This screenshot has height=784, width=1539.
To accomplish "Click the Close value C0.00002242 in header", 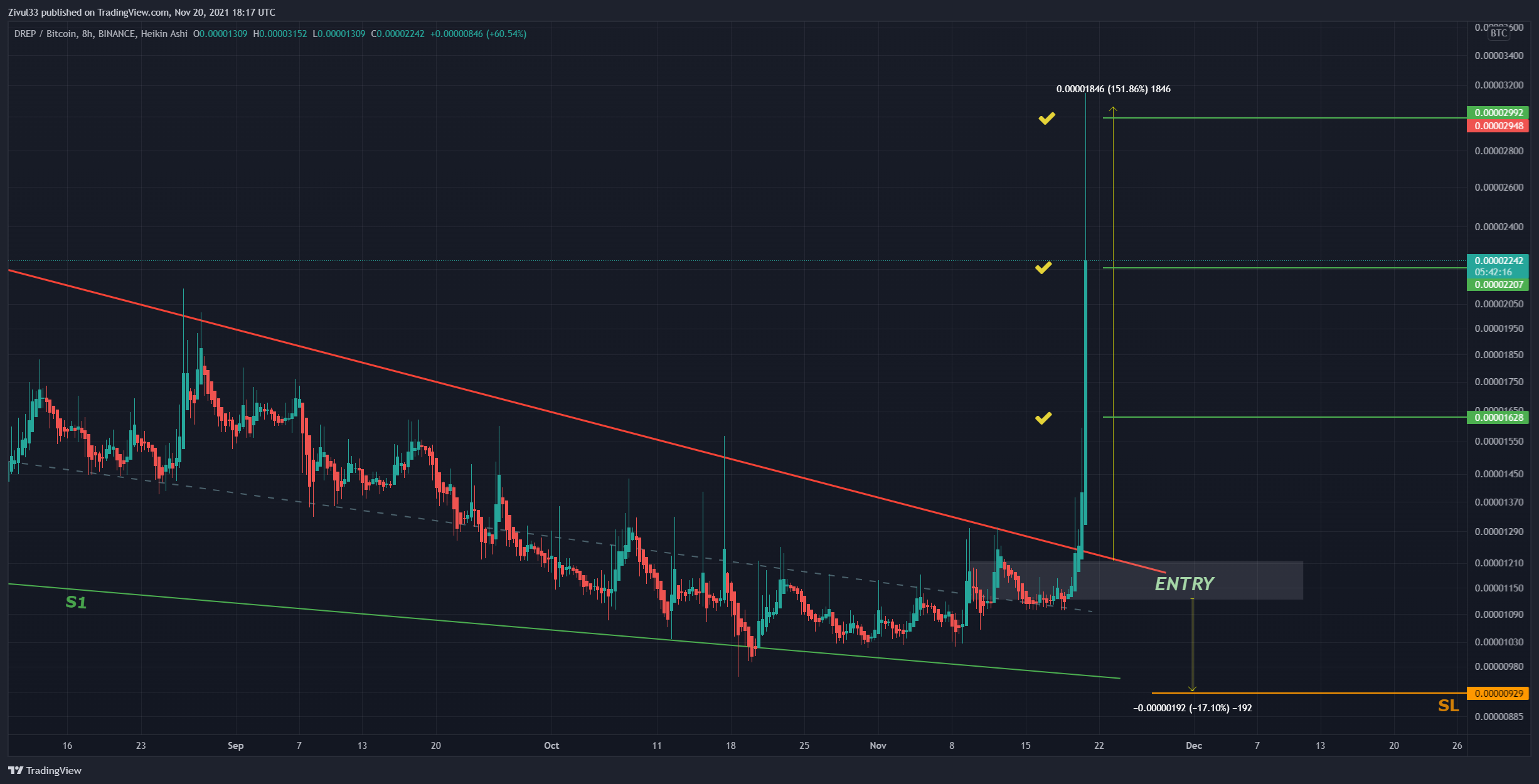I will pos(398,34).
